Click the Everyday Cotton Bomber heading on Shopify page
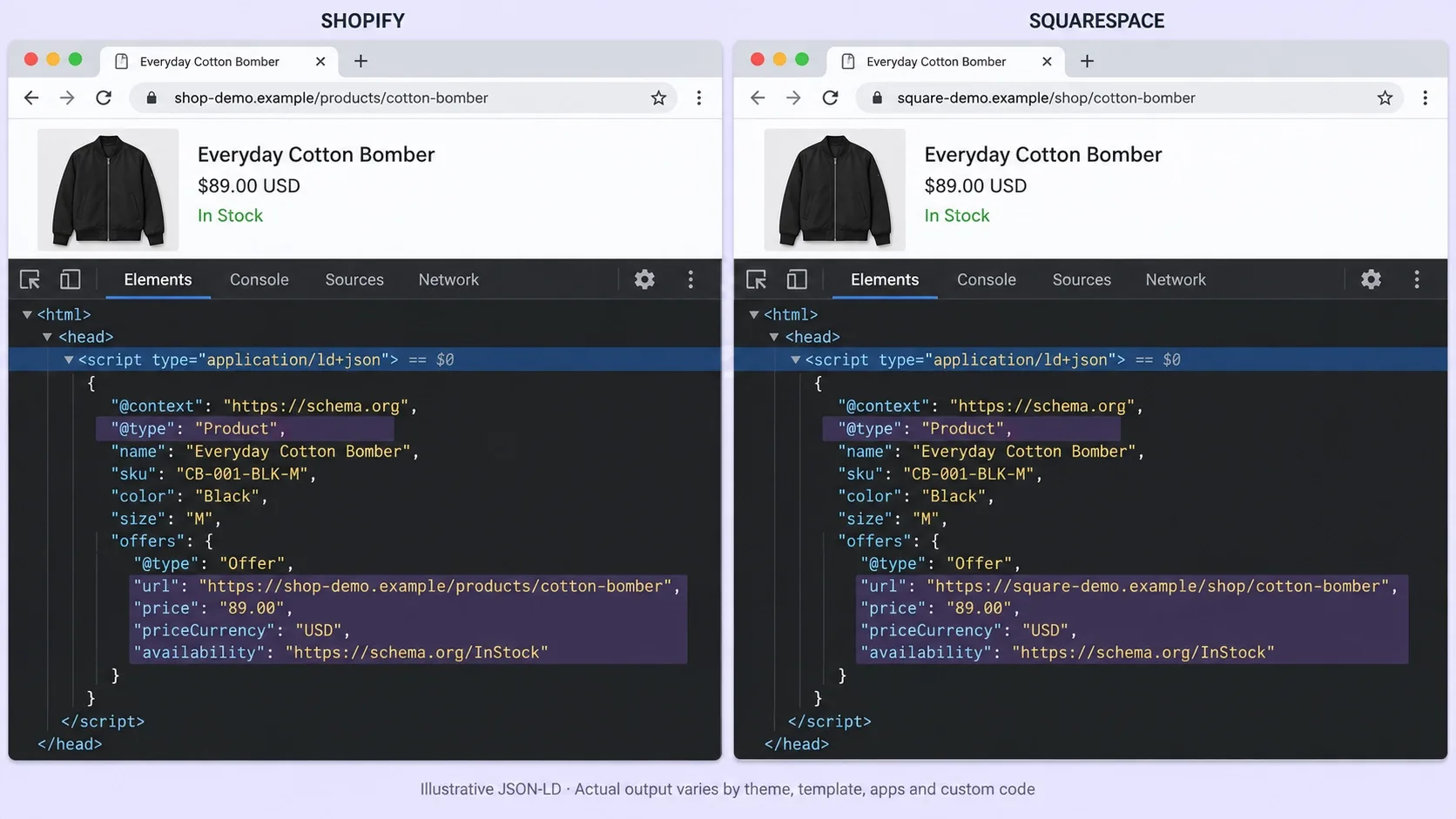1456x819 pixels. [316, 155]
